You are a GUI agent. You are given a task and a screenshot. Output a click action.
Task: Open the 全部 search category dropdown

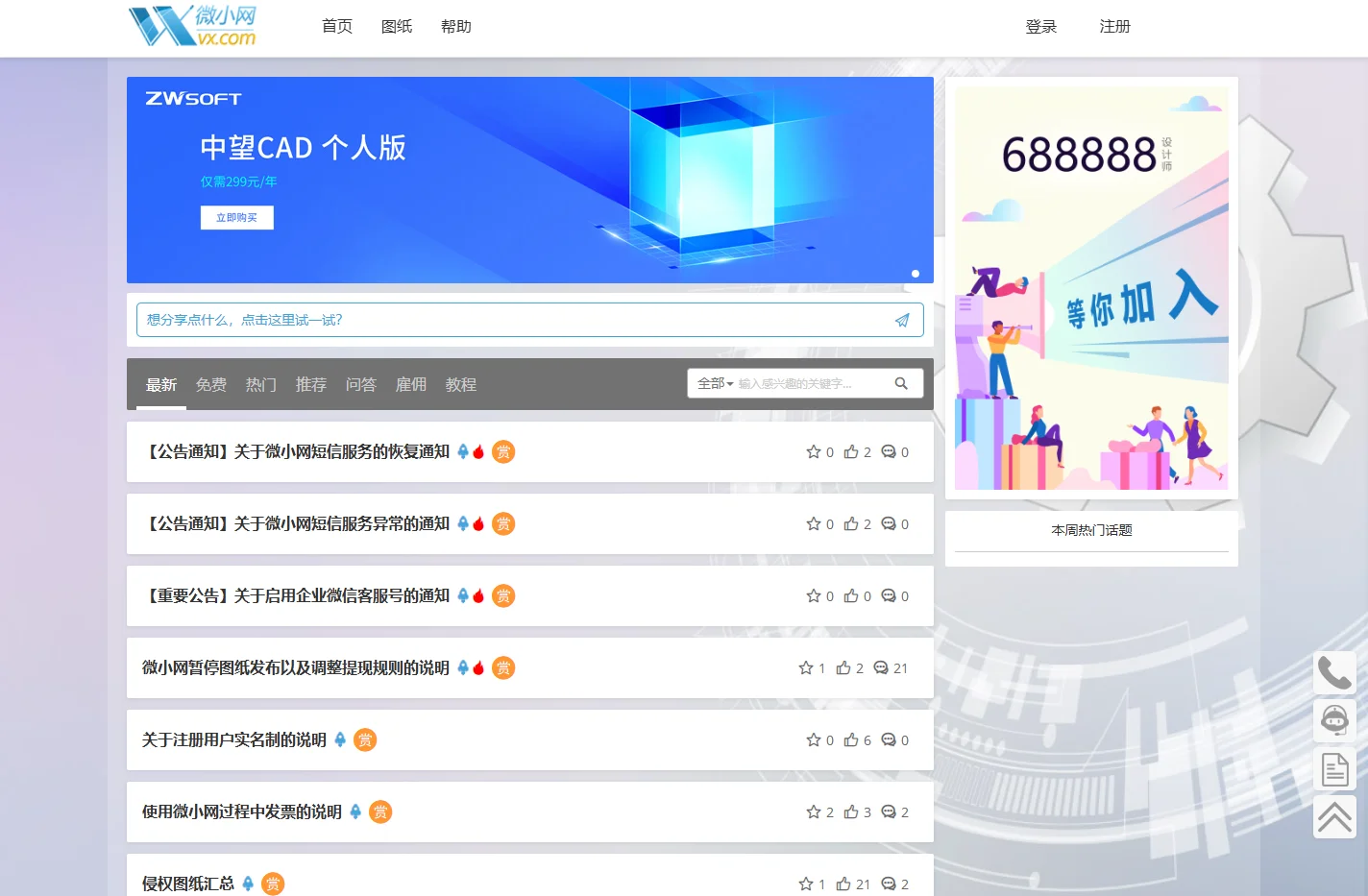(715, 383)
